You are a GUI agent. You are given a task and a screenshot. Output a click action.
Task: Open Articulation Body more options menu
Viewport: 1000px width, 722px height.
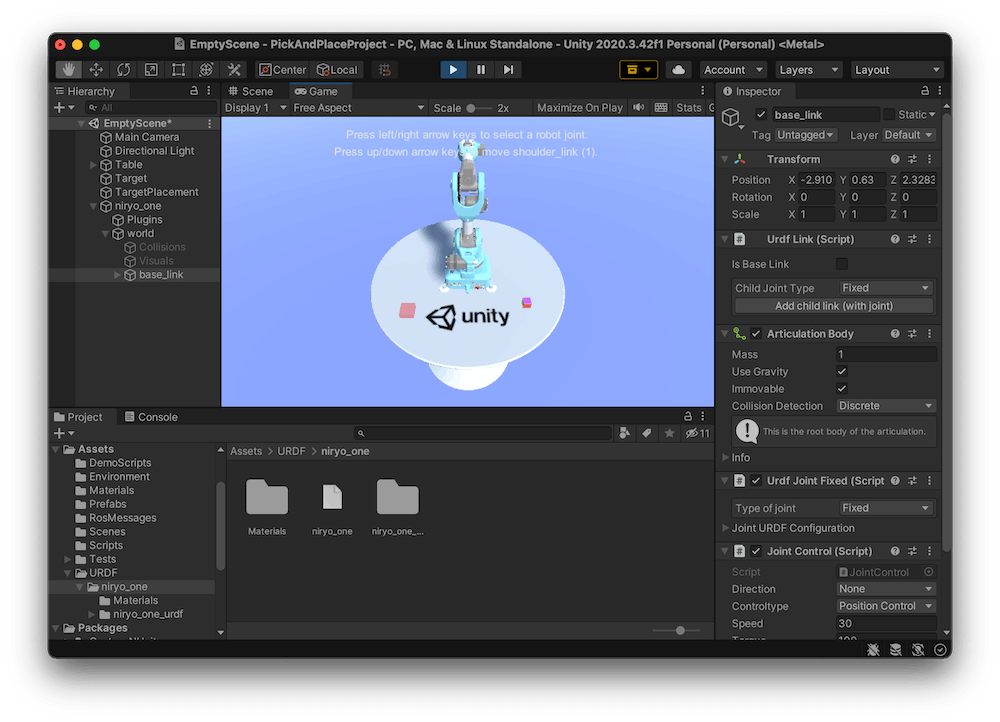[x=929, y=334]
